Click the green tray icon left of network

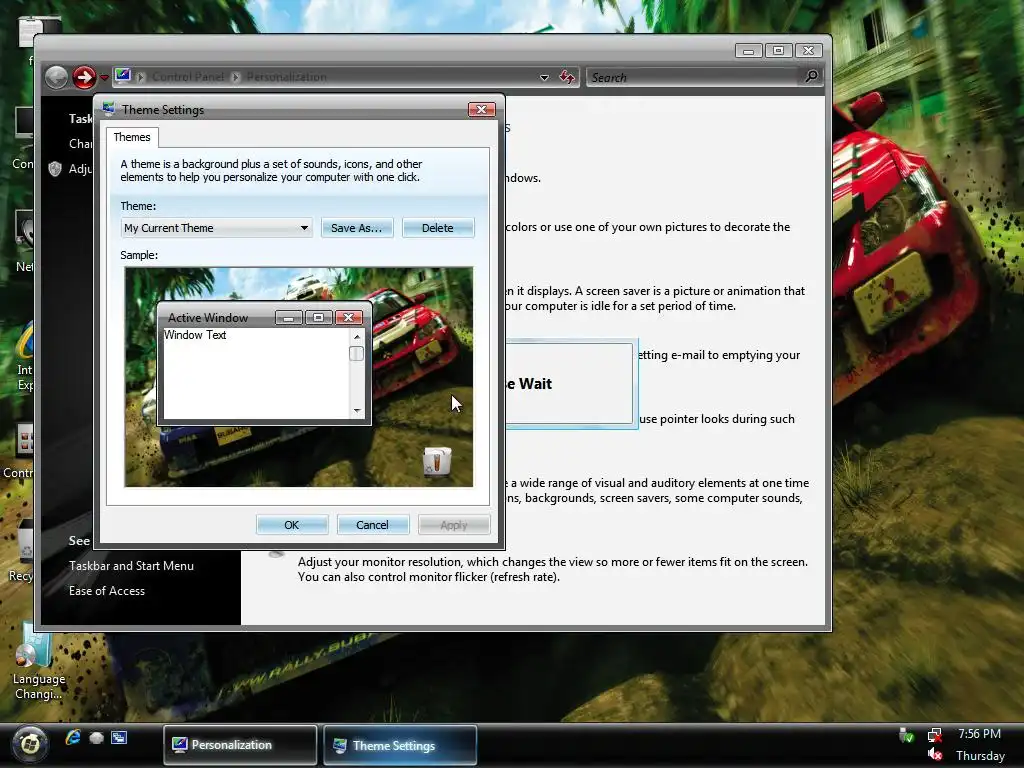point(906,735)
